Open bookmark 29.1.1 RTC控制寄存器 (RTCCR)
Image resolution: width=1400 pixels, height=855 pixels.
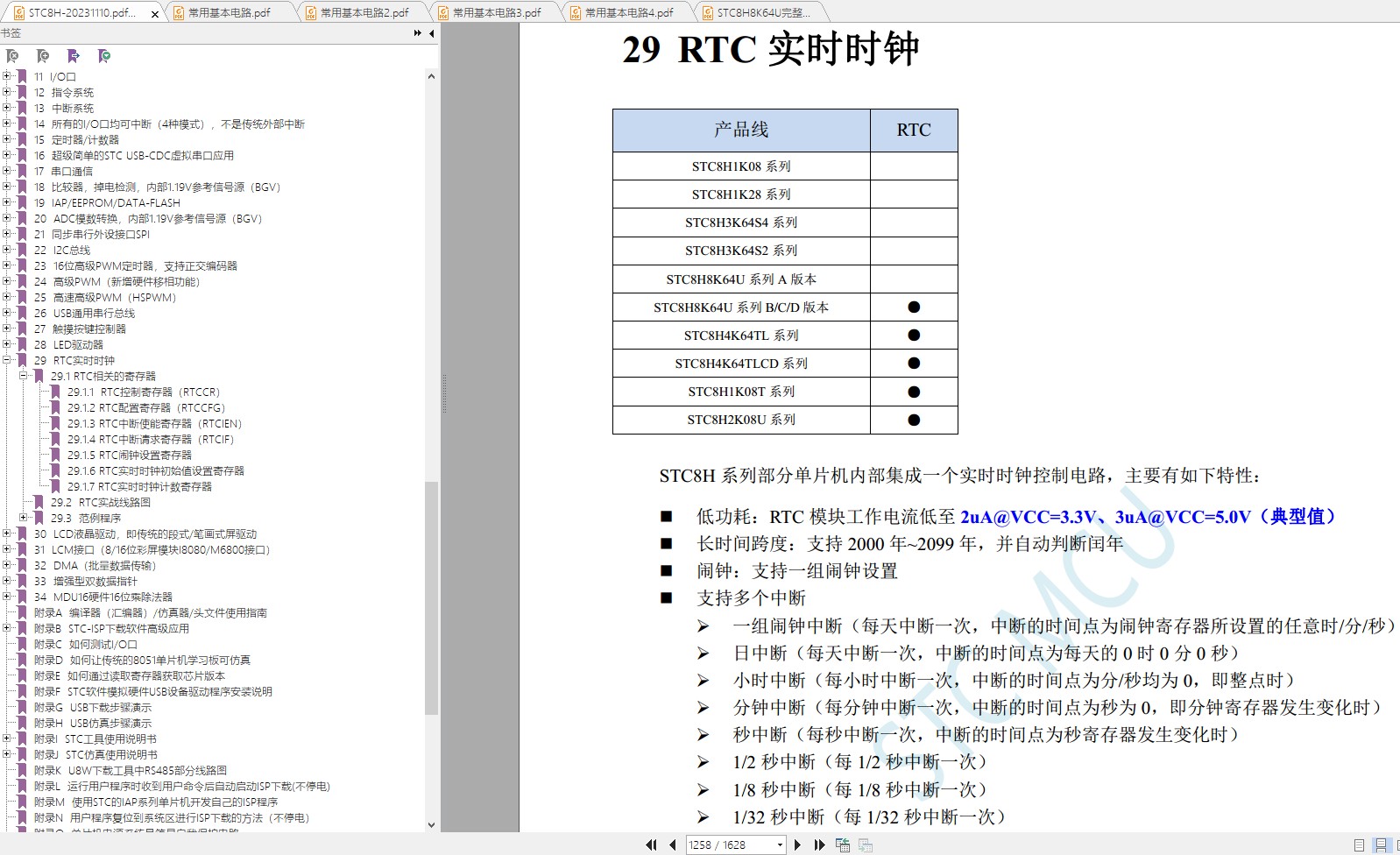144,392
